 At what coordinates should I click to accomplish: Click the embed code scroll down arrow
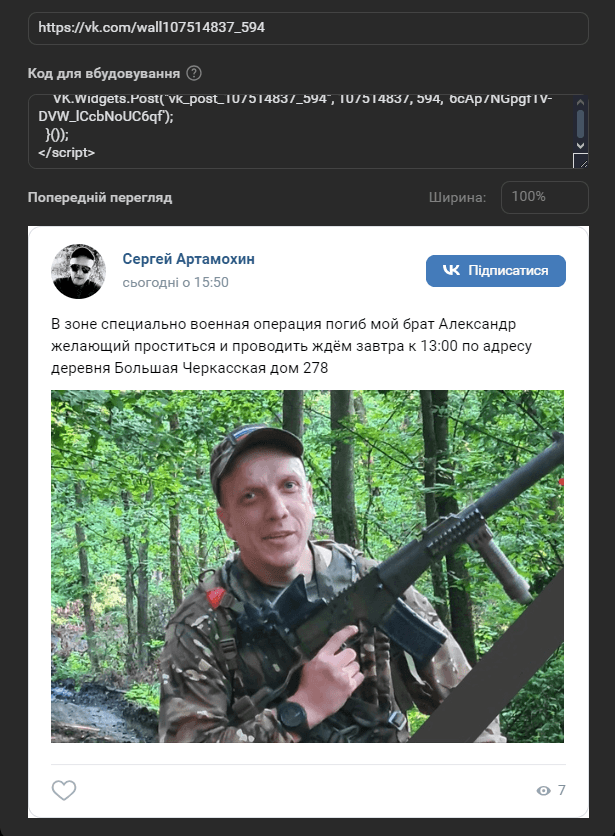[581, 144]
